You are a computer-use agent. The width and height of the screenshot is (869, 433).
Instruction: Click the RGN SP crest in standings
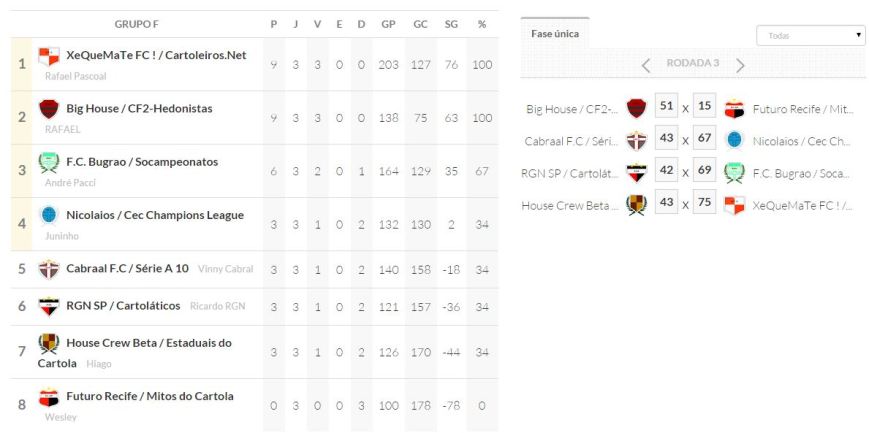pyautogui.click(x=49, y=307)
